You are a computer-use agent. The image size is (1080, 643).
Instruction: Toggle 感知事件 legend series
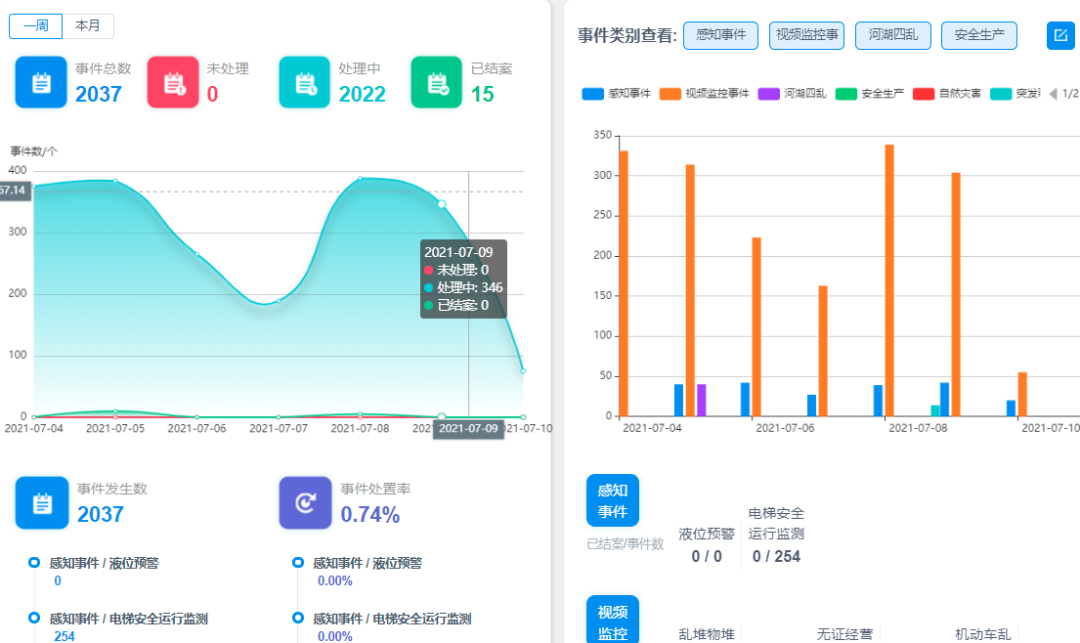coord(616,94)
